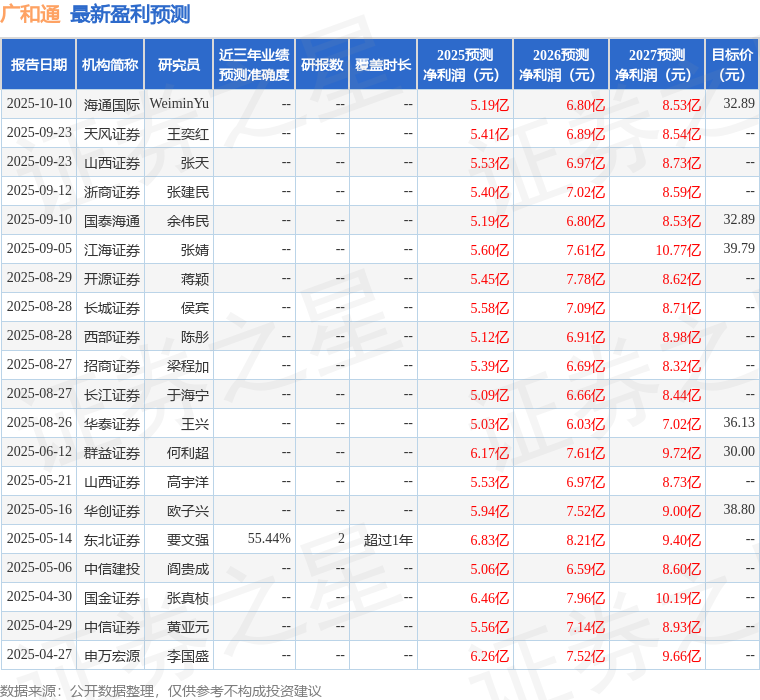Click the 覆盖时长 column header
Viewport: 760px width, 700px height.
tap(383, 64)
